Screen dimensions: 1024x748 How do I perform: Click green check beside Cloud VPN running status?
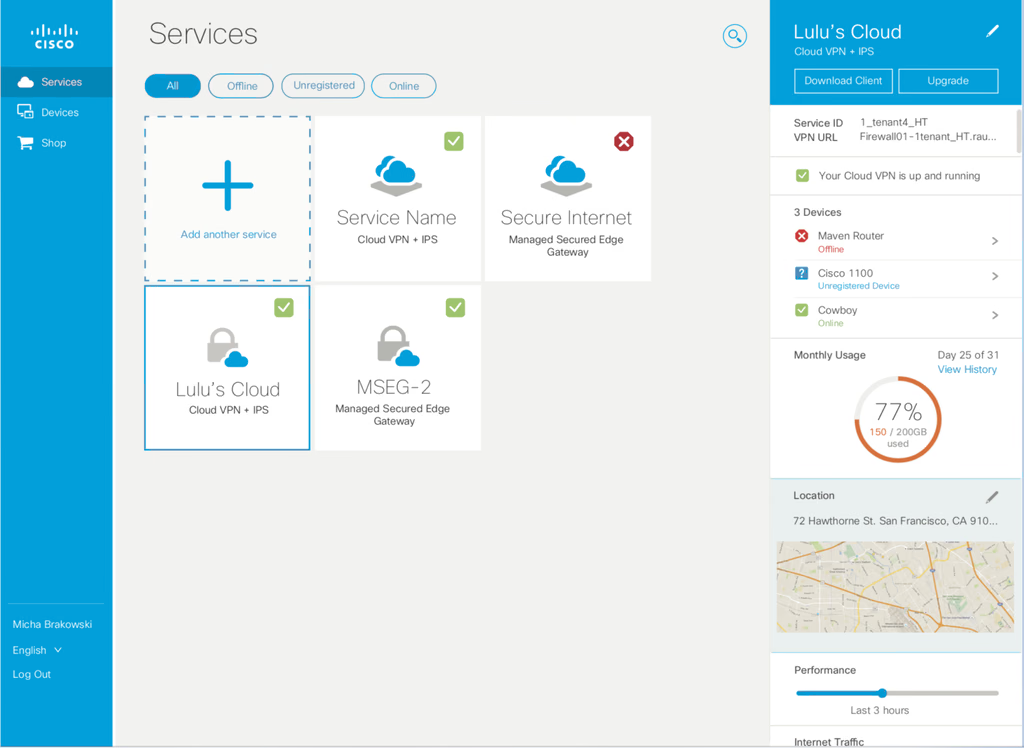pos(802,176)
